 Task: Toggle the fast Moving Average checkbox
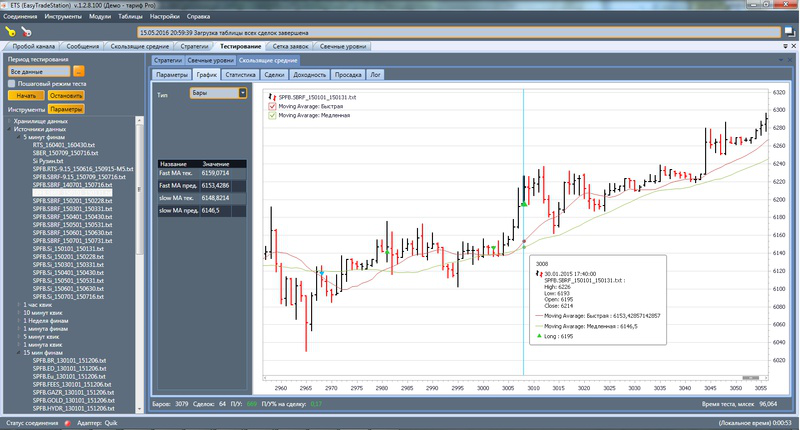pos(270,105)
